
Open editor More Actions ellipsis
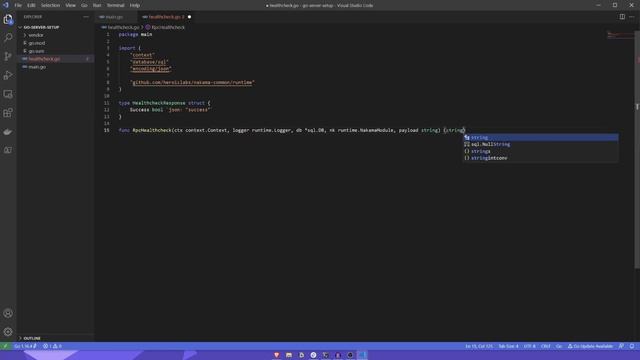coord(631,17)
